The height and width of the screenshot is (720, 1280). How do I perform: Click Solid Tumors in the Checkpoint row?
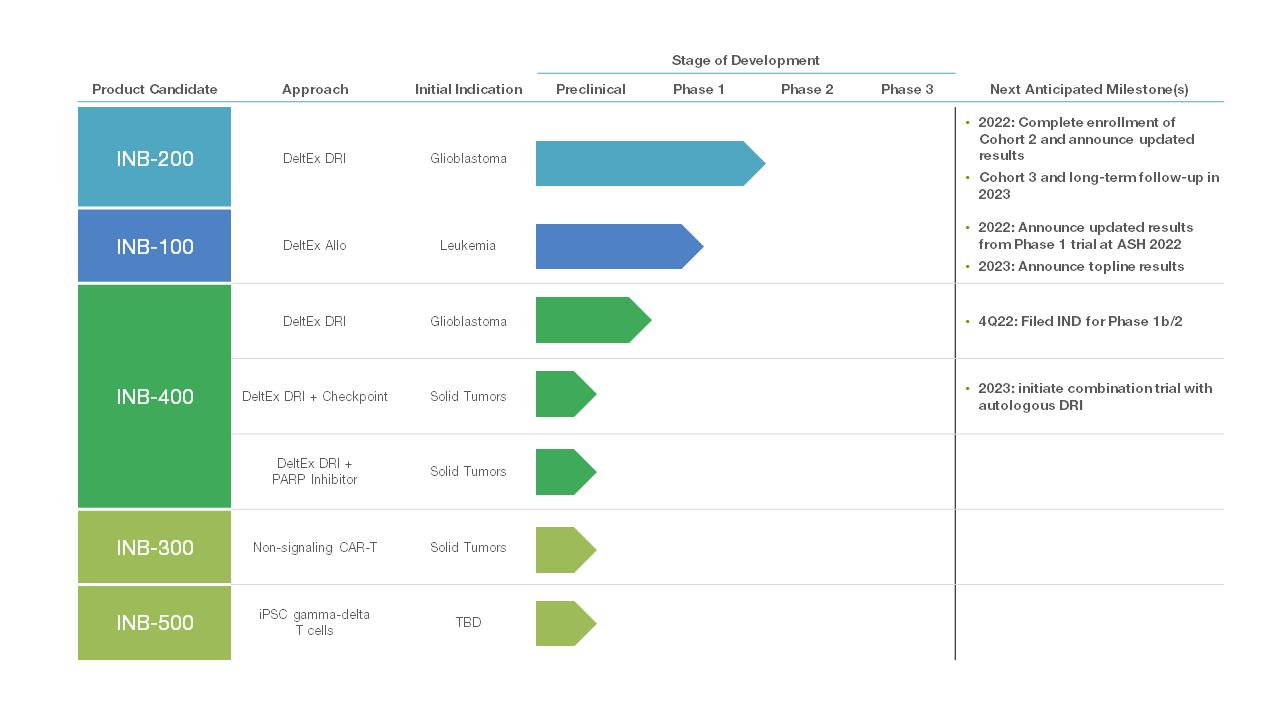point(468,396)
